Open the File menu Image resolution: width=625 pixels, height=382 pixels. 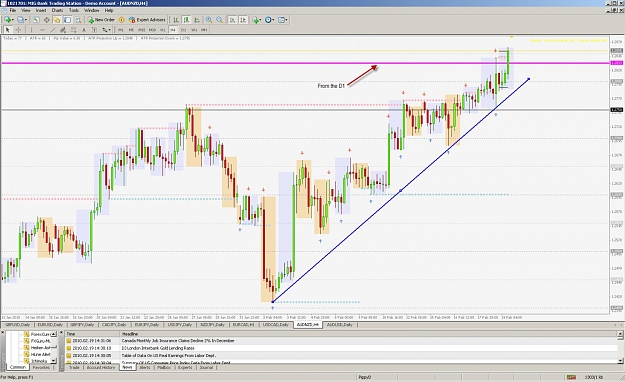pyautogui.click(x=13, y=10)
